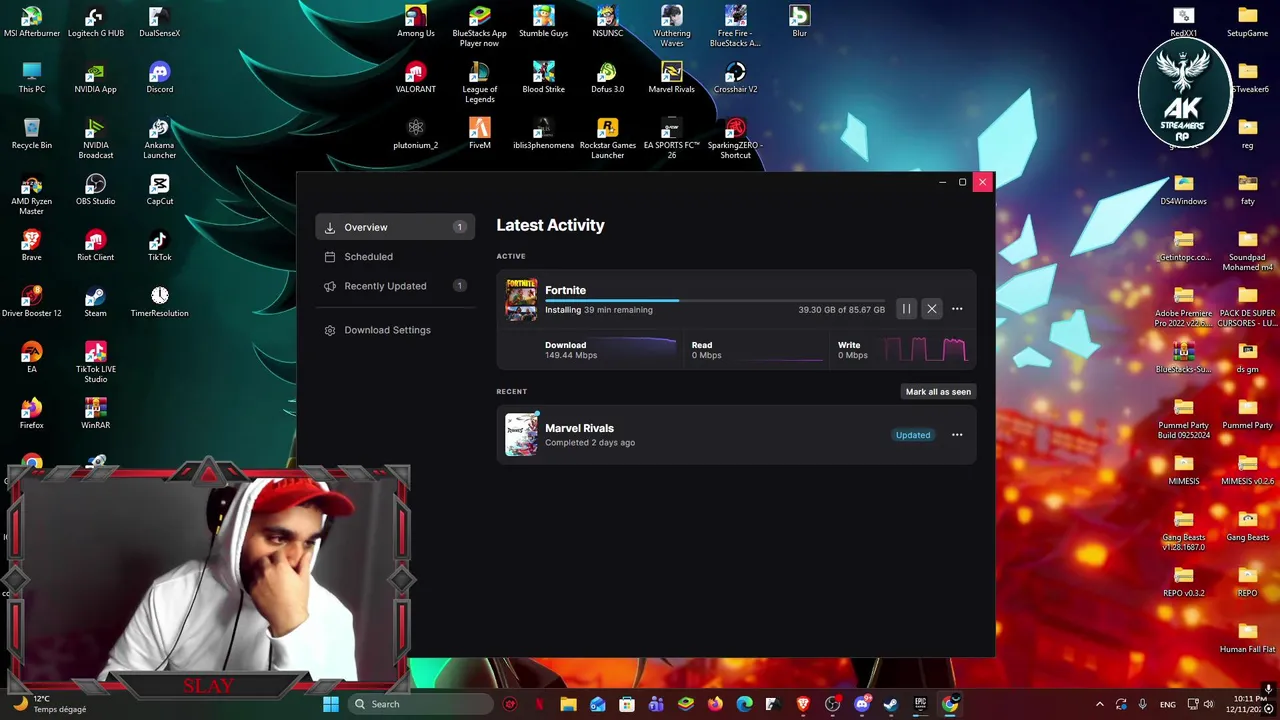Open TimerResolution desktop icon
The width and height of the screenshot is (1280, 720).
(x=160, y=302)
